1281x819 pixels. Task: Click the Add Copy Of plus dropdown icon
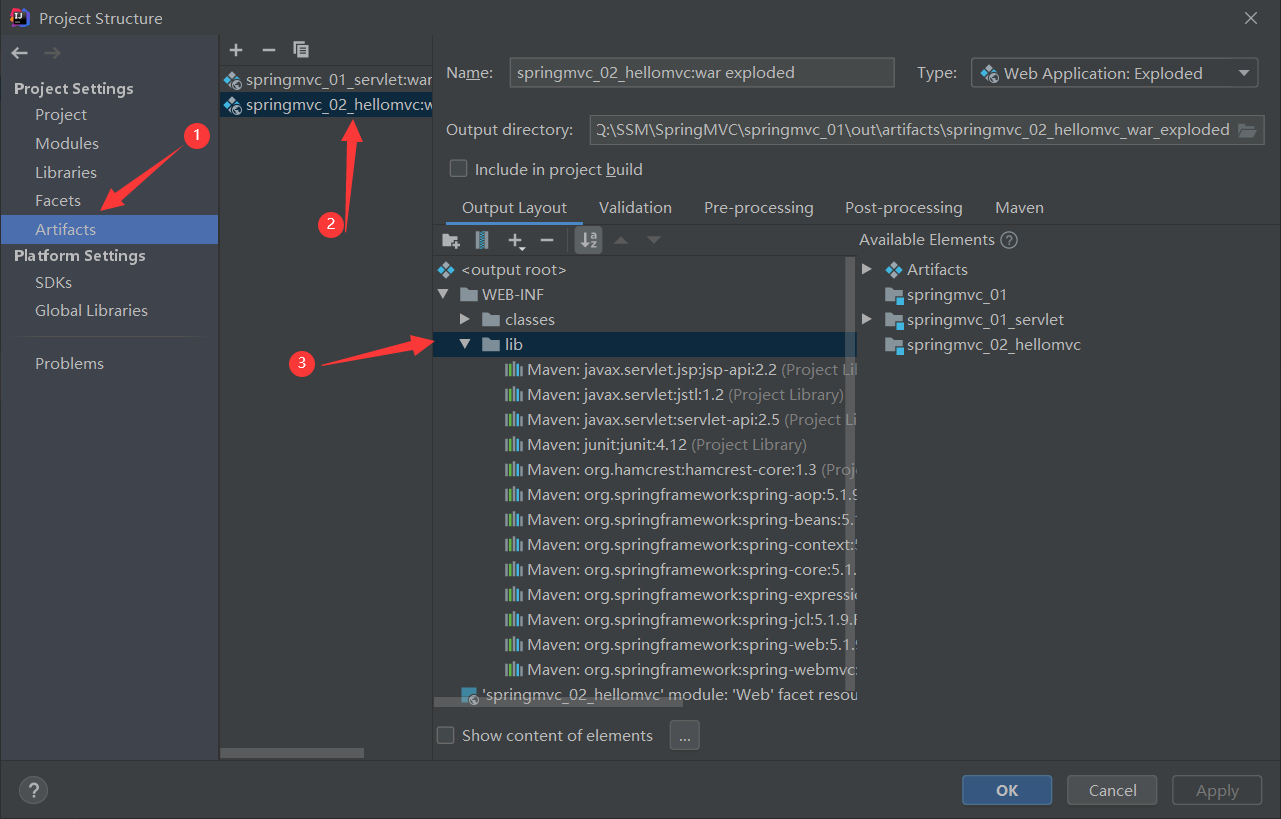coord(517,240)
